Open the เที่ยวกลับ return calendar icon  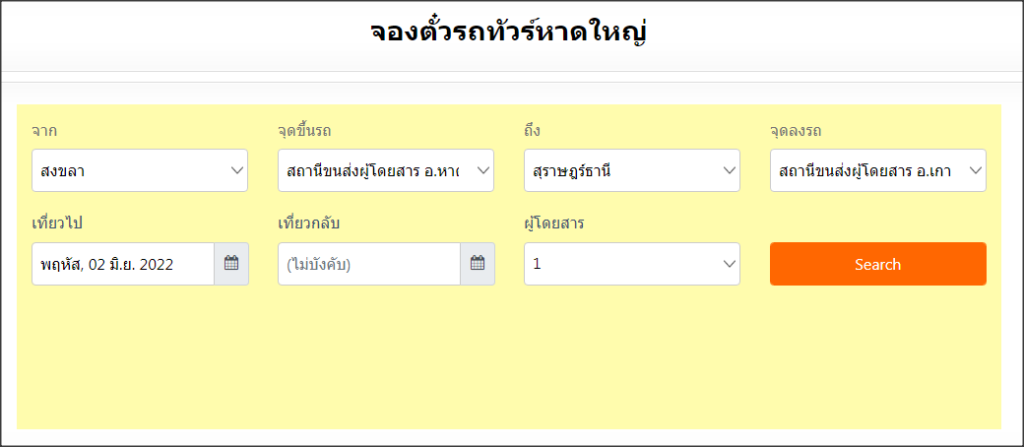[x=477, y=264]
